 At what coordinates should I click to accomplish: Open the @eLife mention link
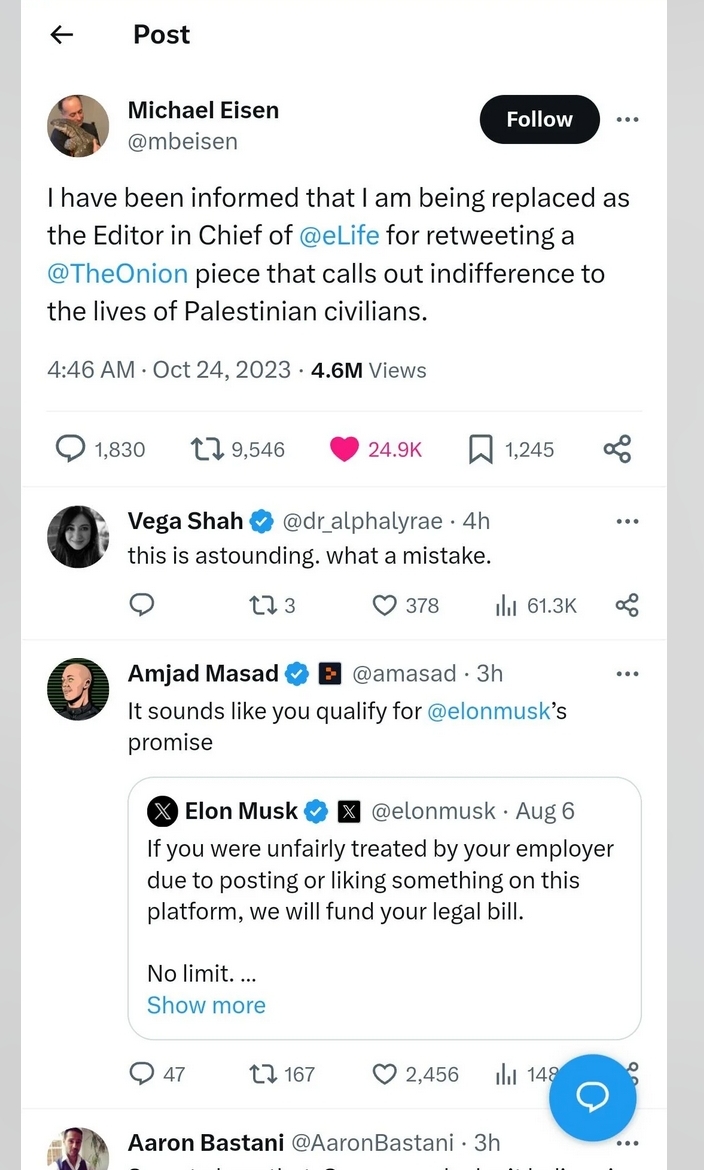pos(339,236)
